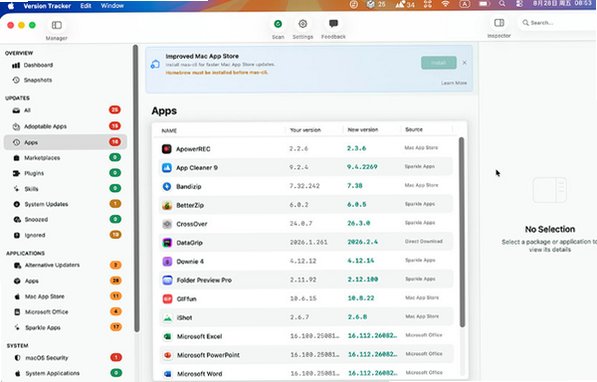
Task: Click the Folder Preview Pro icon
Action: [x=167, y=280]
